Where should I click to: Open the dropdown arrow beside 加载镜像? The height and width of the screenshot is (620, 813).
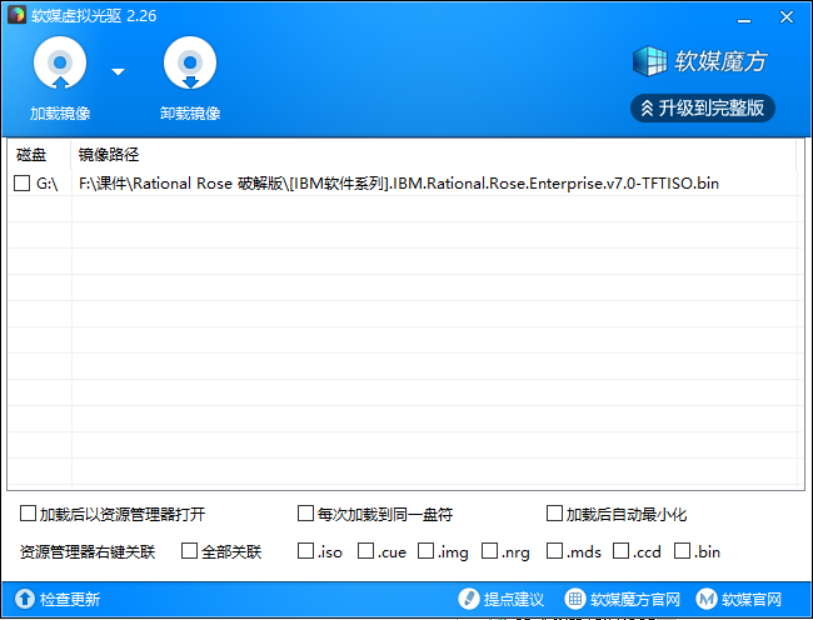tap(118, 72)
